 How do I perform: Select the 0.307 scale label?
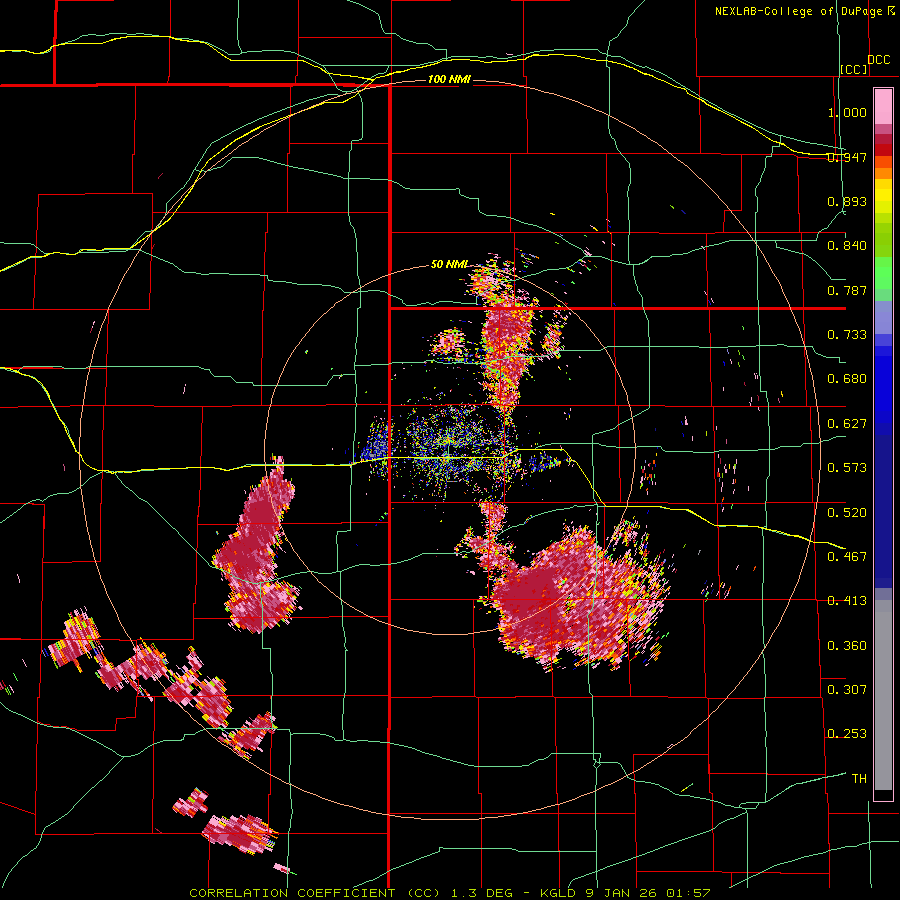(847, 689)
